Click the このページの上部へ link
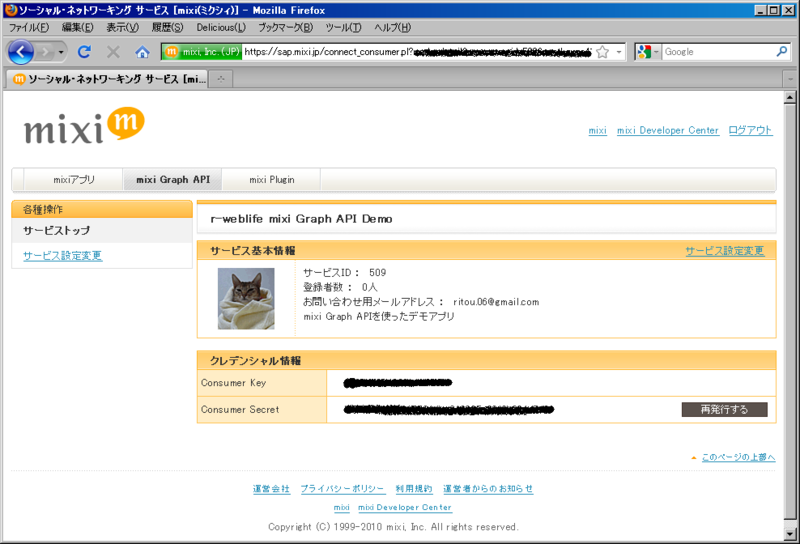Image resolution: width=800 pixels, height=544 pixels. [738, 457]
